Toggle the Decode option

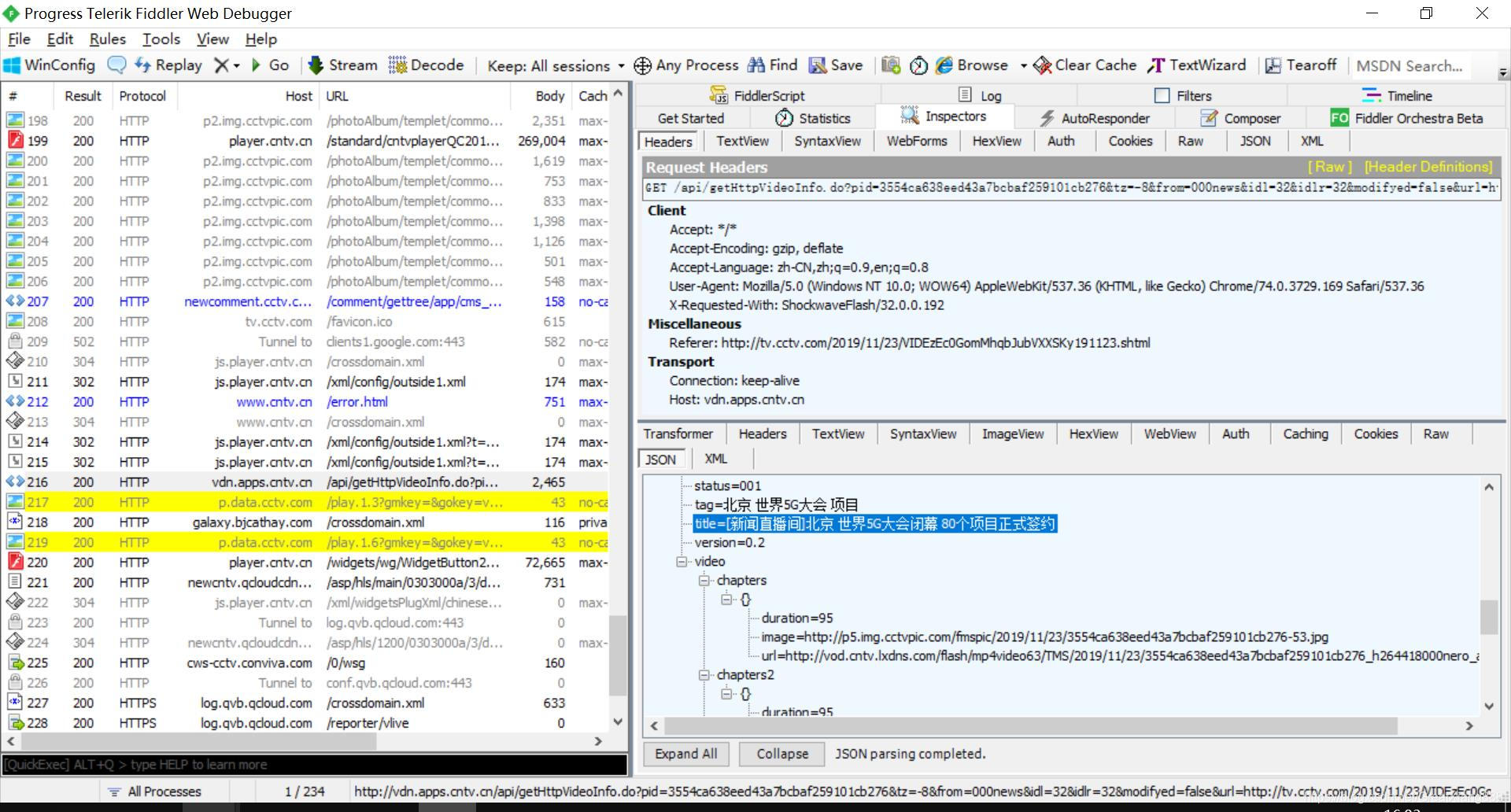427,65
